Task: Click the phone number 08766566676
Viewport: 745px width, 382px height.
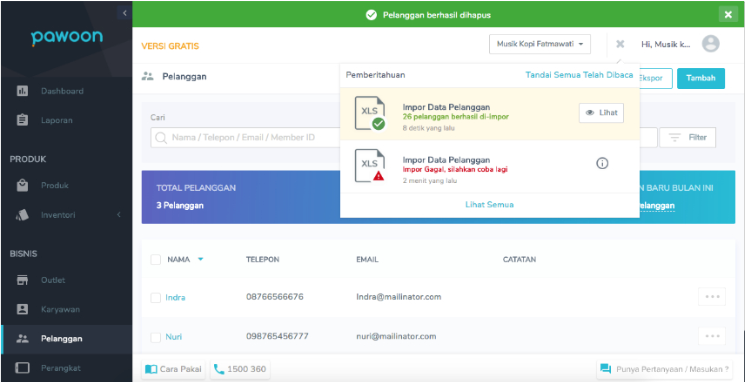Action: [275, 297]
